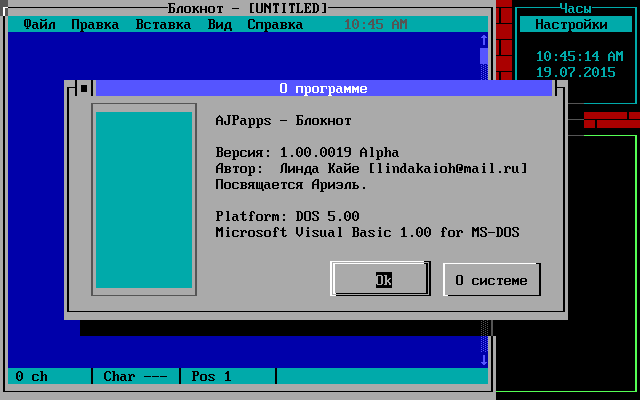Click the Ok button in the dialog
Screen dimensions: 640x400
[x=380, y=280]
